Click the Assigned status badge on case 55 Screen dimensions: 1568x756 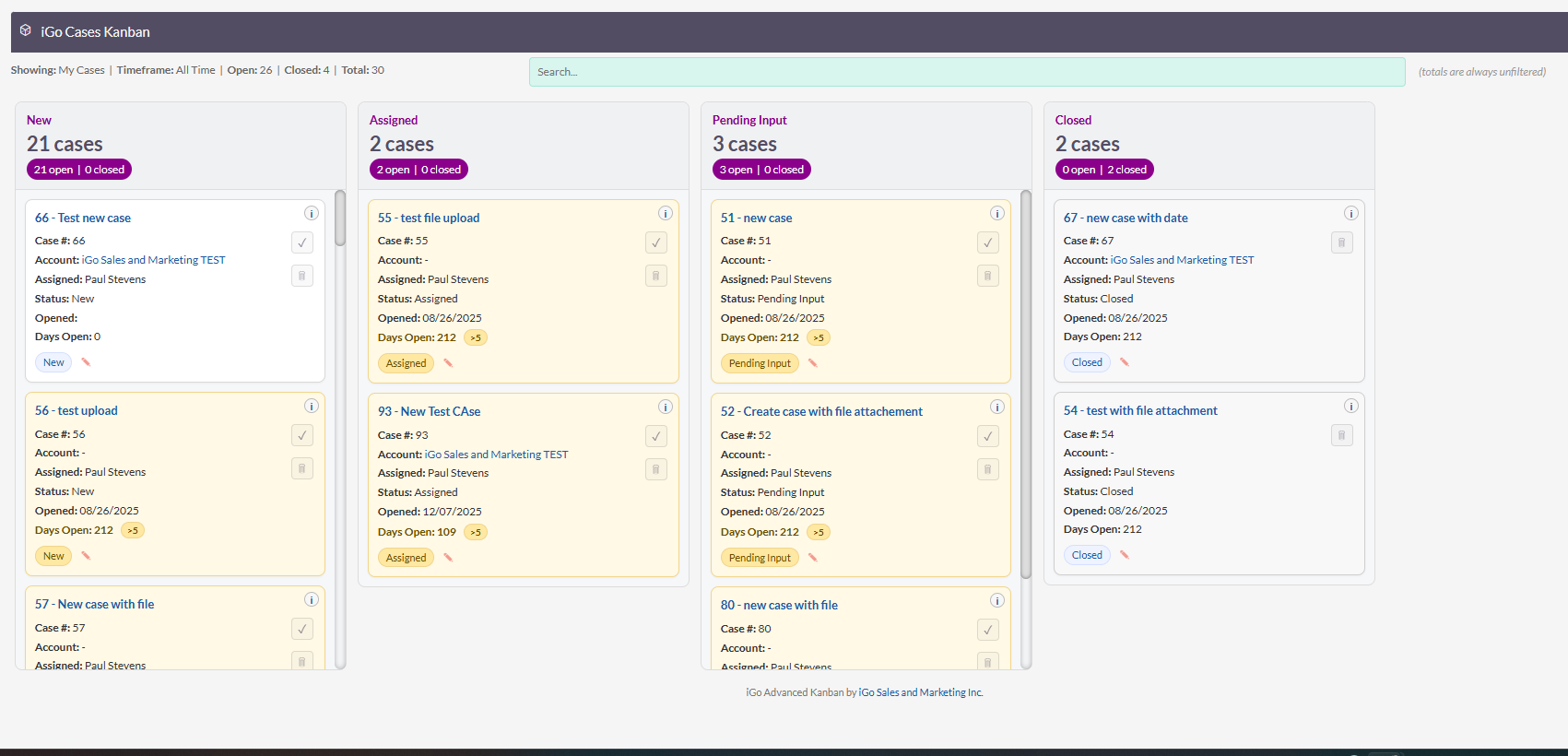(406, 363)
